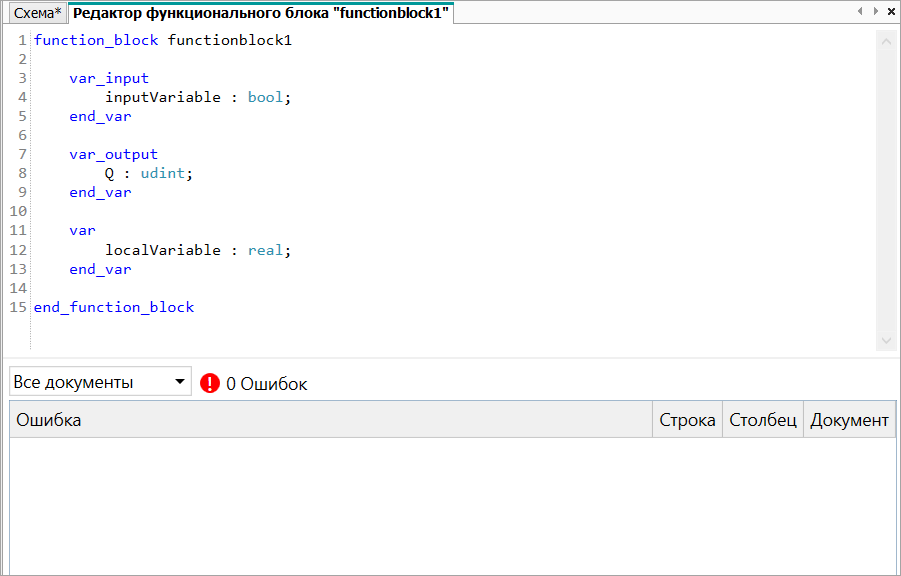Click the editor scrollbar down arrow
The image size is (901, 576).
887,341
